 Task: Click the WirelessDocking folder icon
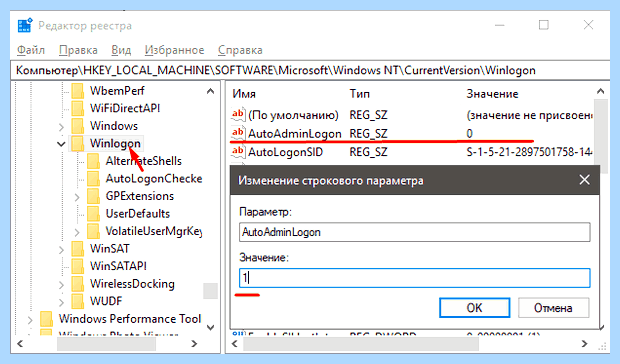(x=78, y=284)
